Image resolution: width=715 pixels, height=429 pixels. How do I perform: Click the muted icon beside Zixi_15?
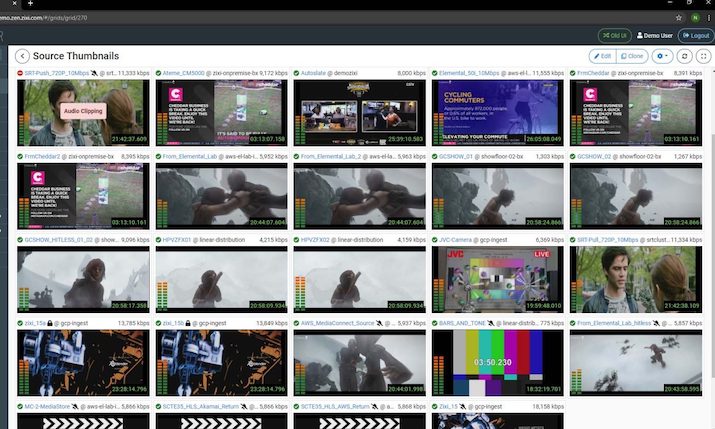click(x=462, y=407)
